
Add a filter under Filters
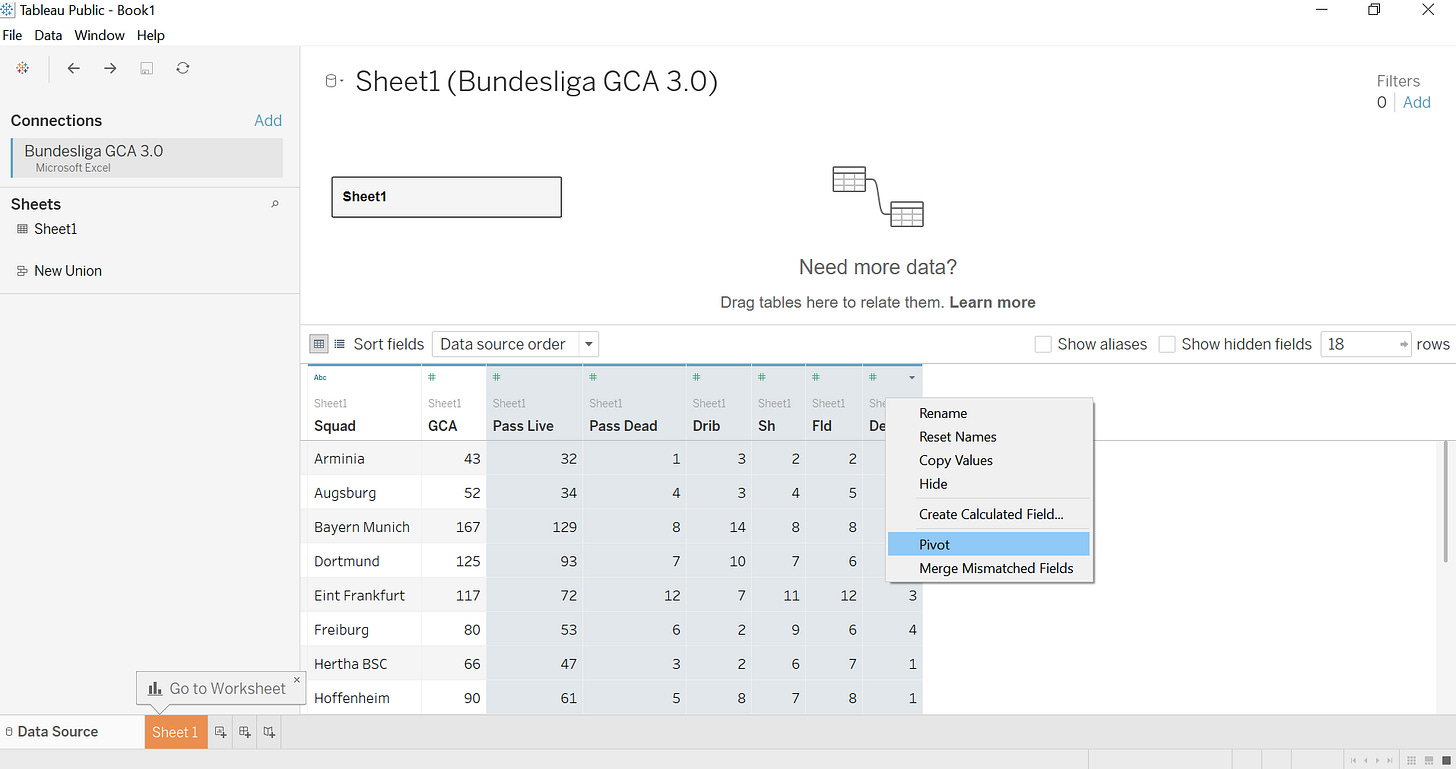1417,102
